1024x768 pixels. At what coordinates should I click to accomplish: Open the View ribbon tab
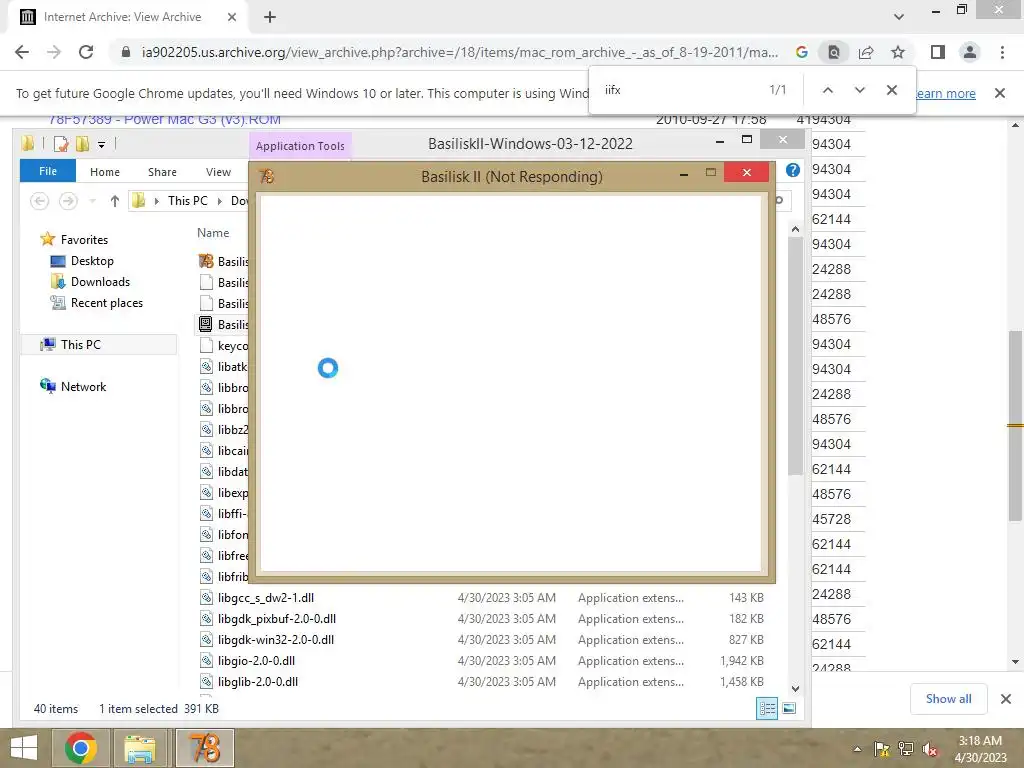218,172
